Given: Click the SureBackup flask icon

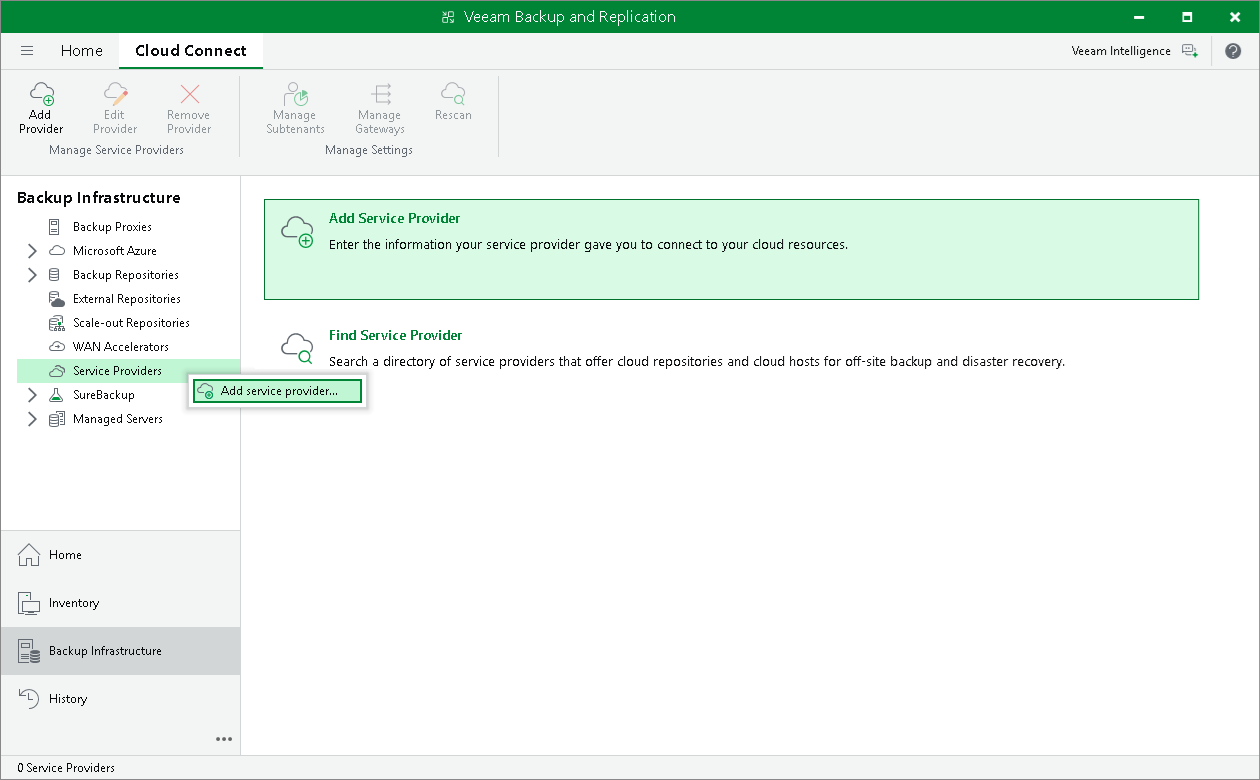Looking at the screenshot, I should click(x=55, y=395).
